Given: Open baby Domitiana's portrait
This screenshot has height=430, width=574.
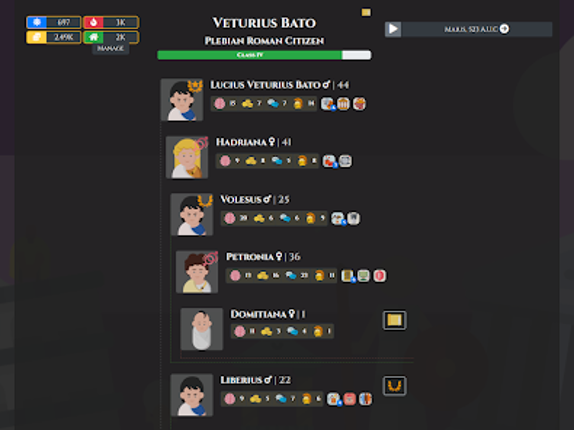Looking at the screenshot, I should 202,329.
